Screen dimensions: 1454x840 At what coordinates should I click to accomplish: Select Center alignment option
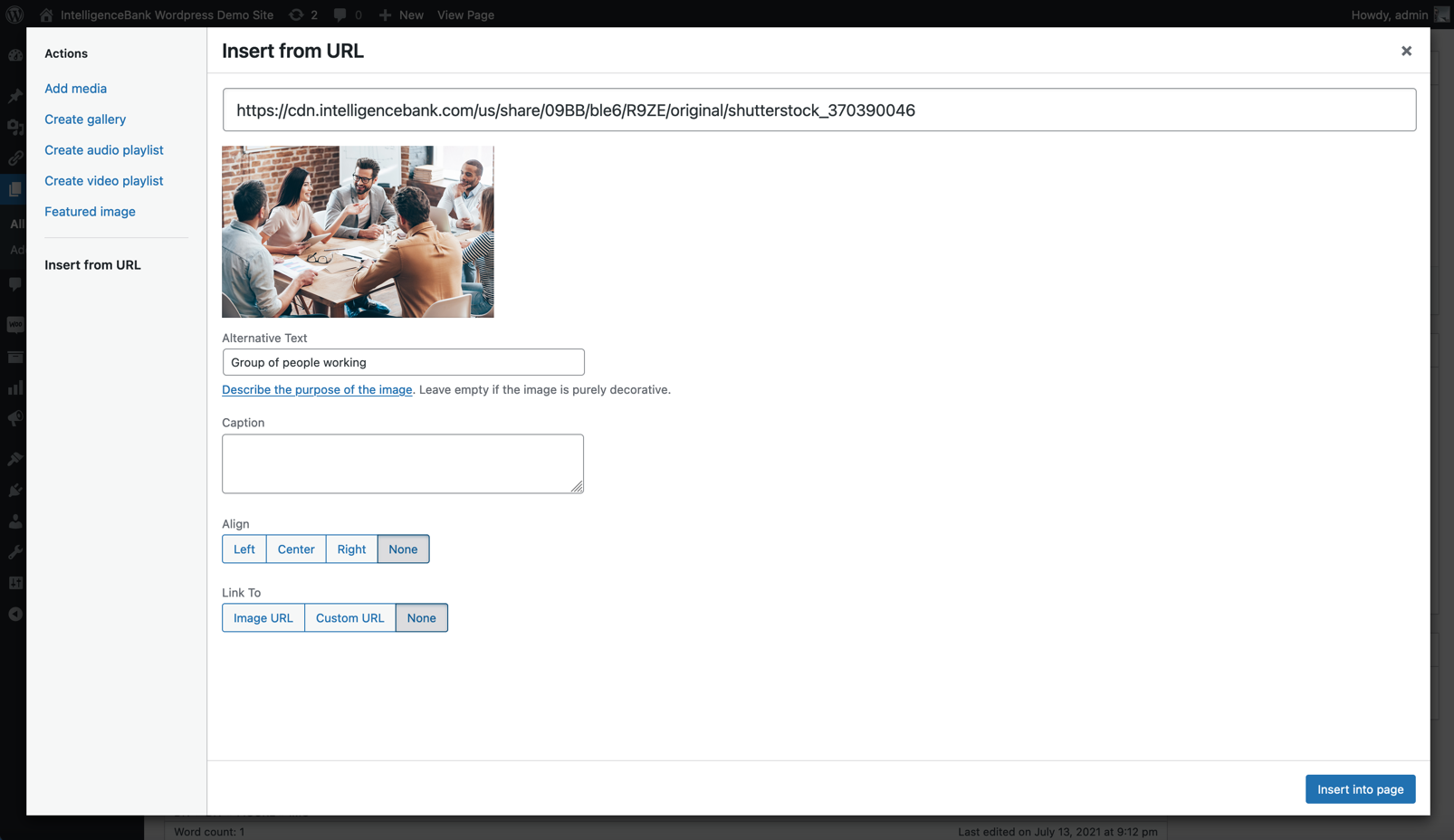296,549
